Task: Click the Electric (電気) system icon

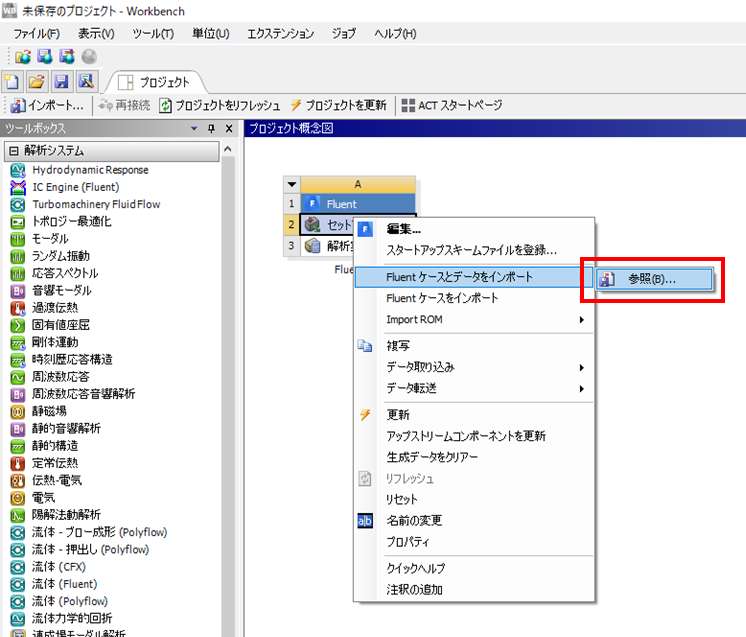Action: 18,498
